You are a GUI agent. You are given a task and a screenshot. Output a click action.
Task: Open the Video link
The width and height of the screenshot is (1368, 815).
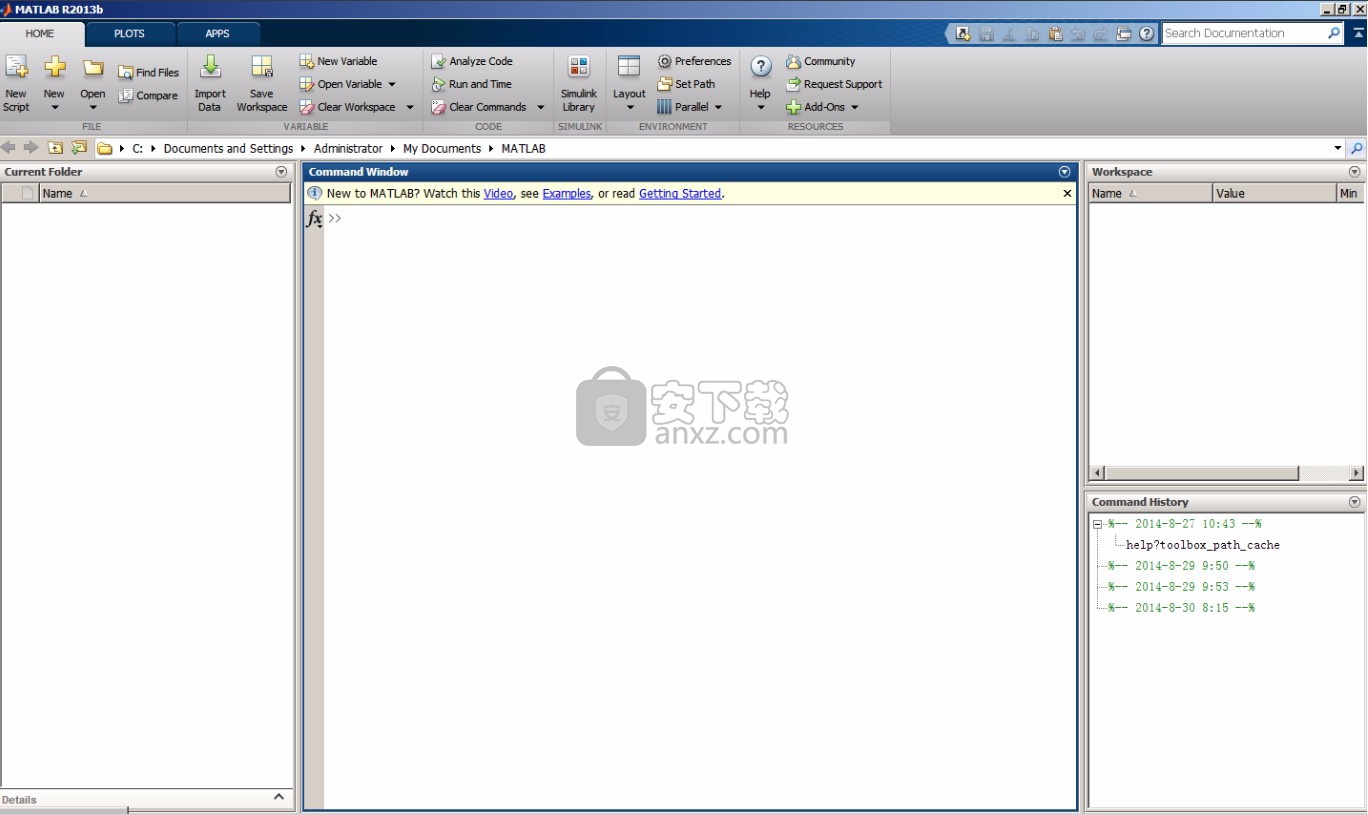pos(498,194)
